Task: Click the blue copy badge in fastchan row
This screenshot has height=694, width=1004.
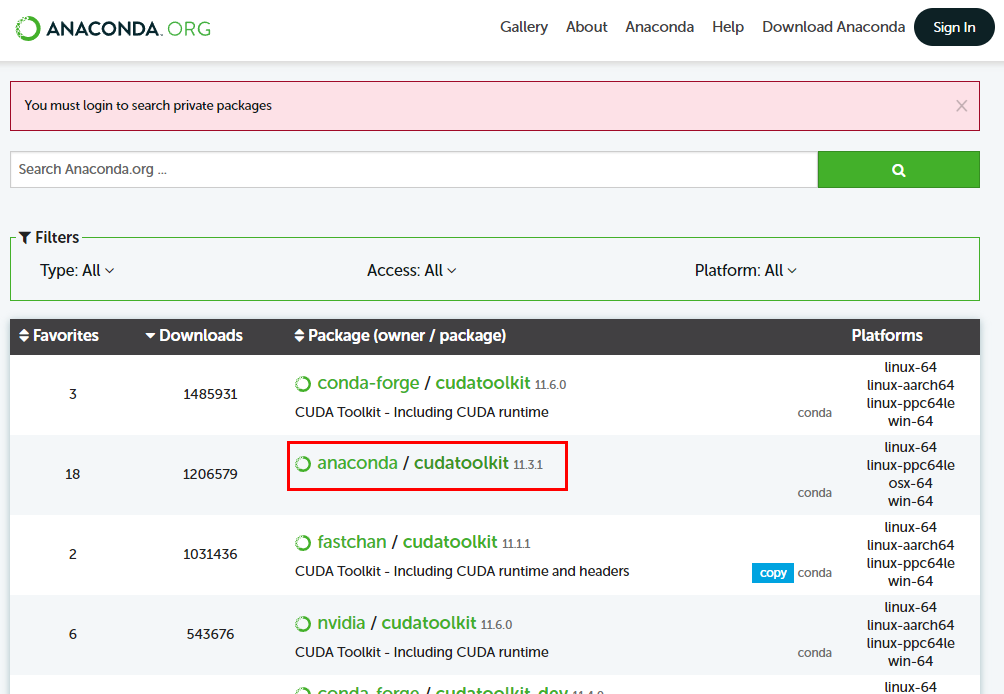Action: (x=773, y=573)
